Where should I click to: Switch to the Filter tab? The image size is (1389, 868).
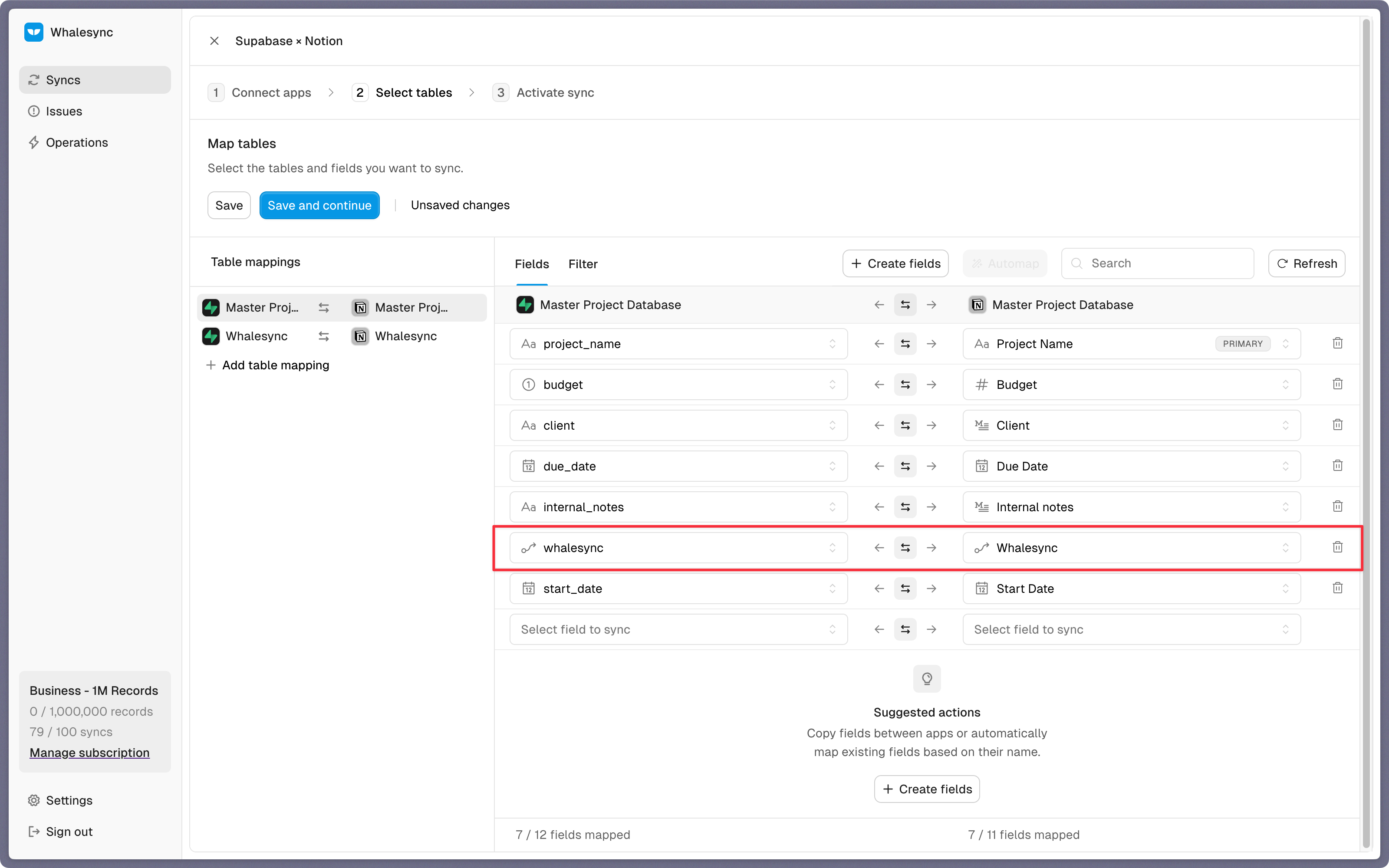coord(583,264)
